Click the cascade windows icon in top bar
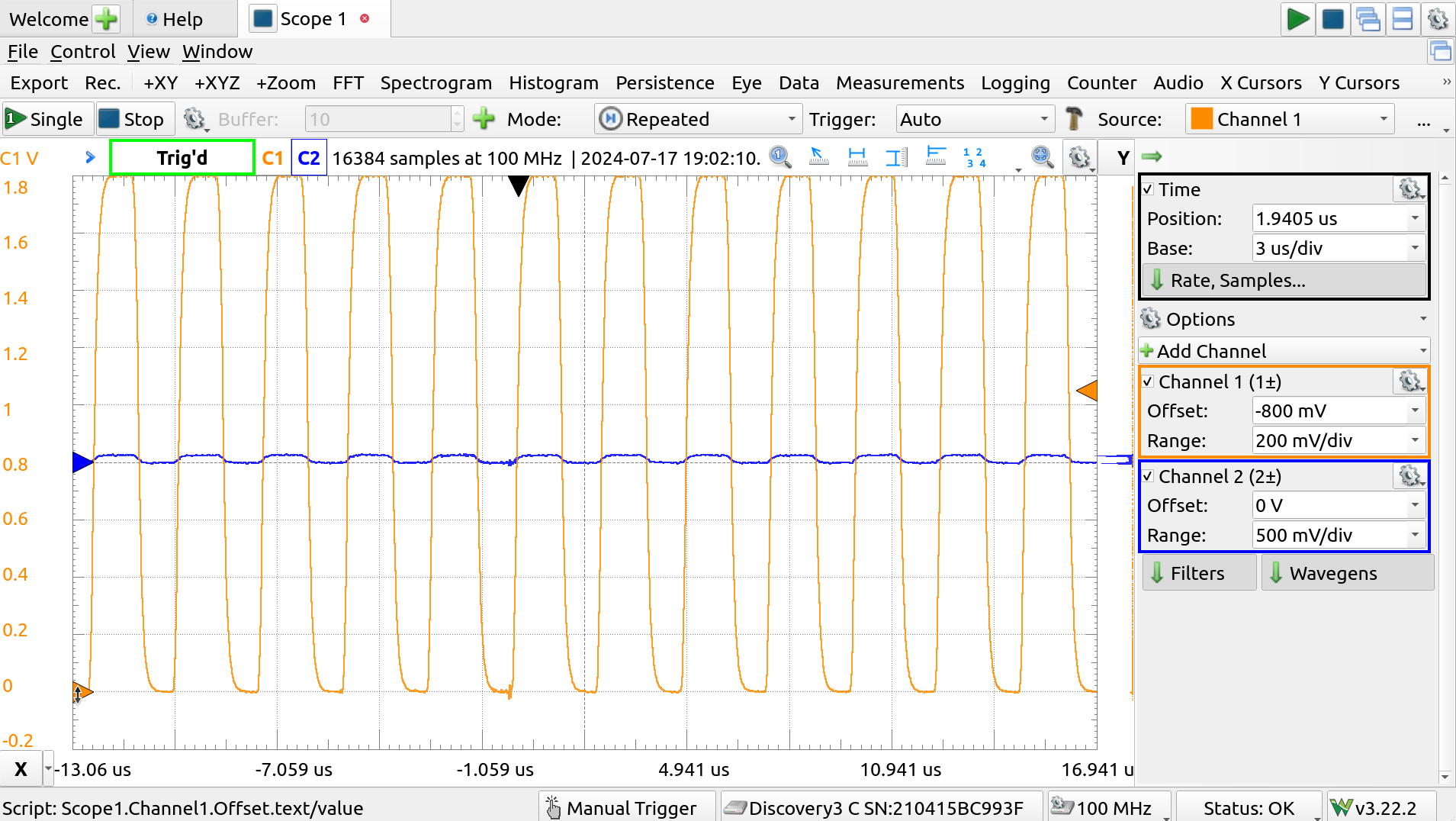Screen dimensions: 1456x821 pyautogui.click(x=1368, y=19)
